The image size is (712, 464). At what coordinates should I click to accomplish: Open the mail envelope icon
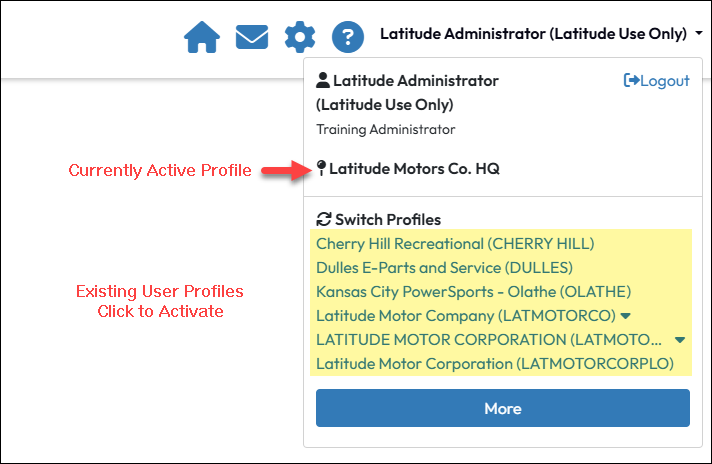click(251, 37)
